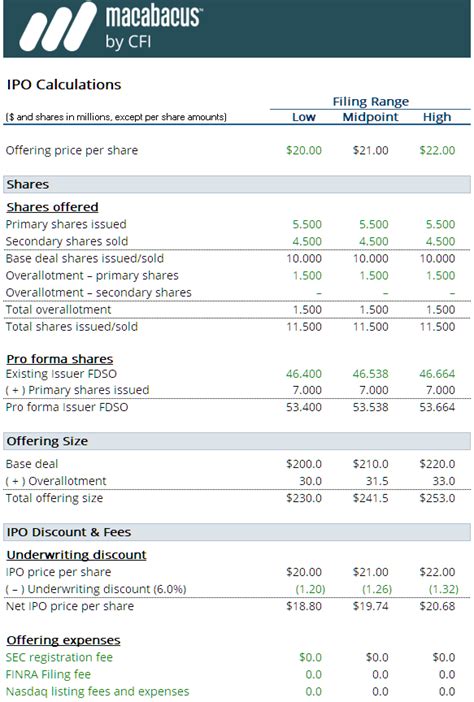The image size is (474, 702).
Task: Click the Pro forma shares subheading
Action: tap(60, 359)
